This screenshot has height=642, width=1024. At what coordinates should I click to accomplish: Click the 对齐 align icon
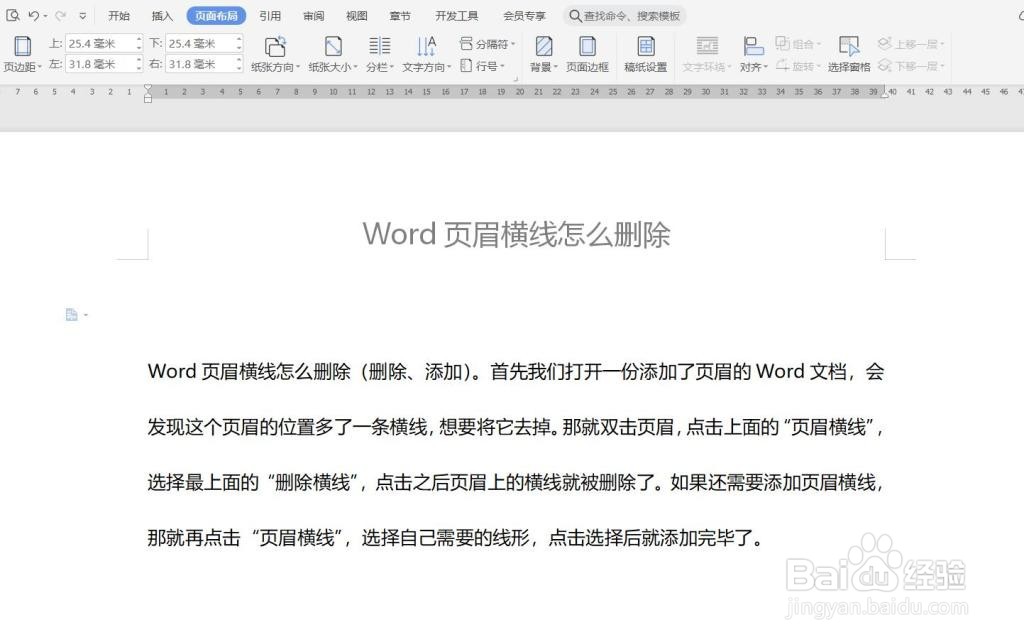753,46
